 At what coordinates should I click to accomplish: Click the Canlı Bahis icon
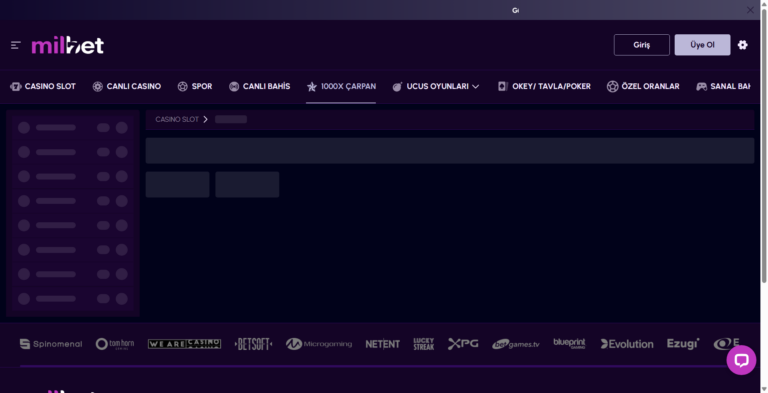pos(234,87)
